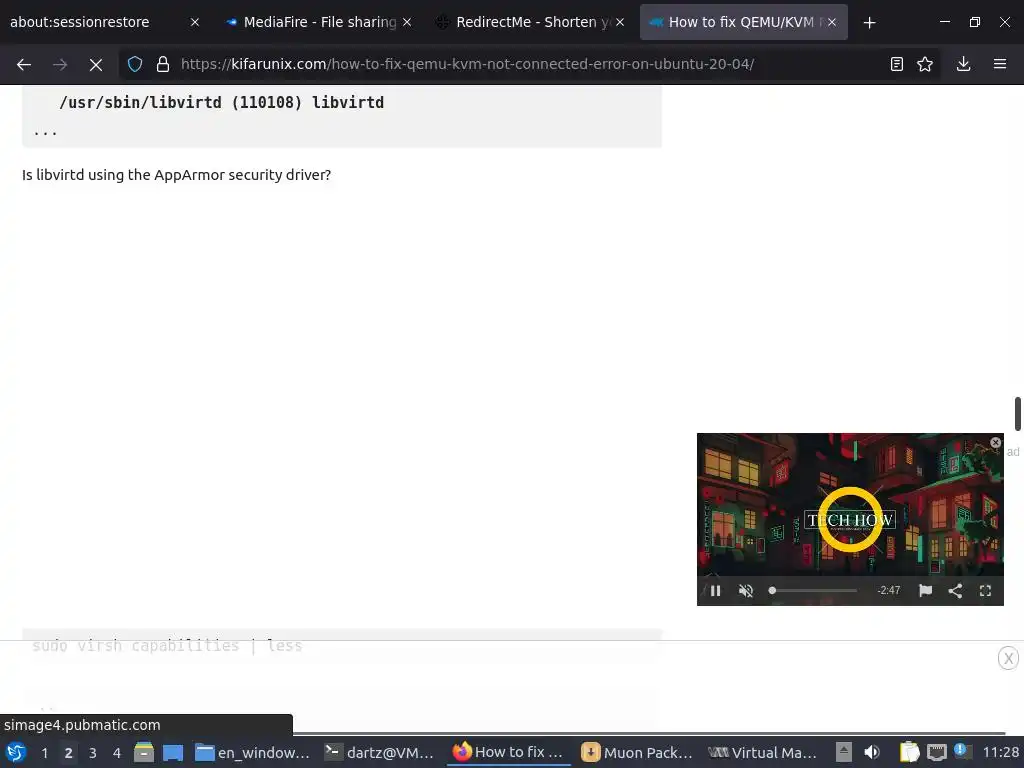Switch to Muon Package Manager window
Image resolution: width=1024 pixels, height=768 pixels.
[637, 752]
